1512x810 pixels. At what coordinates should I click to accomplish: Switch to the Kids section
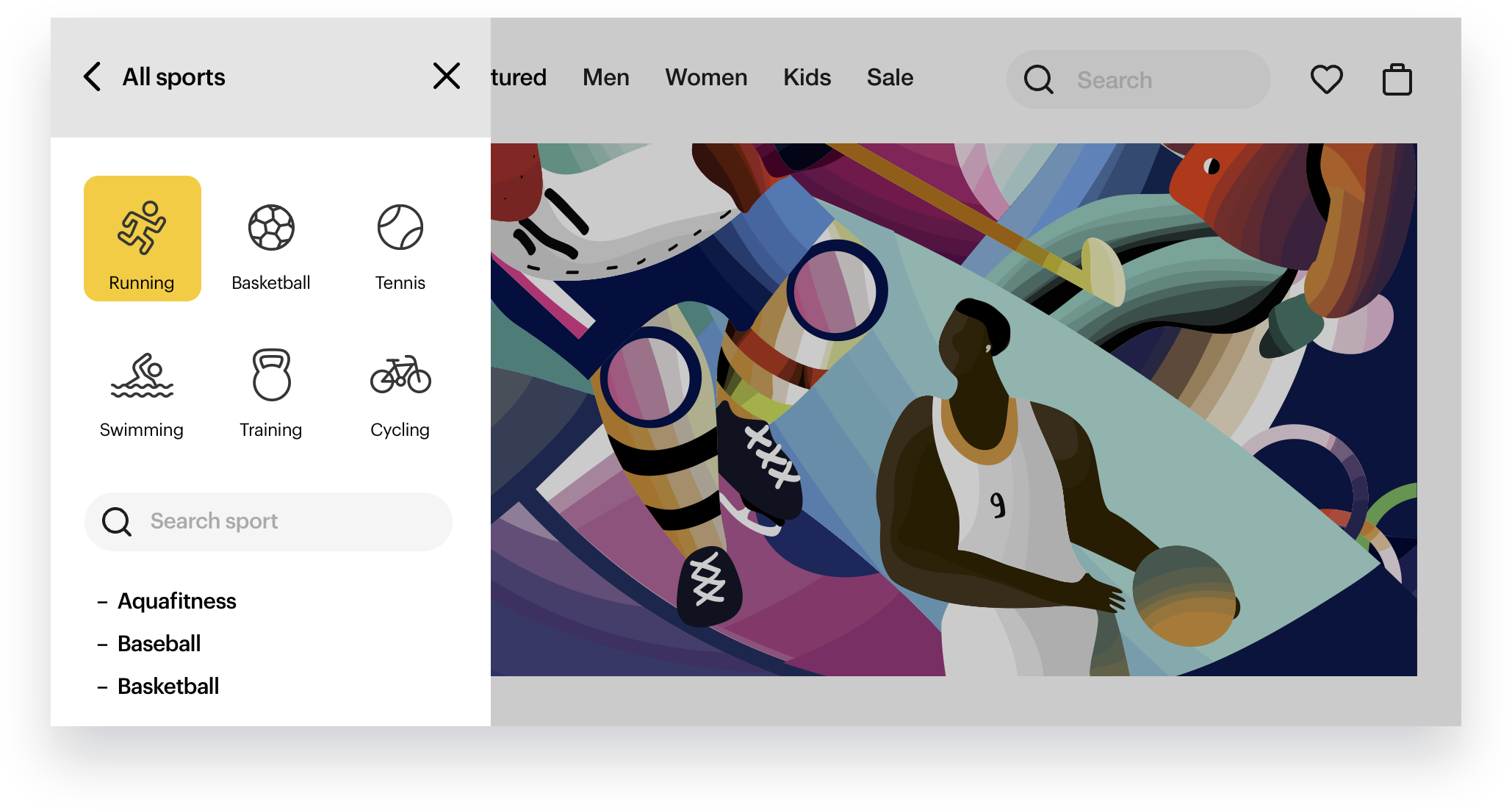tap(806, 77)
